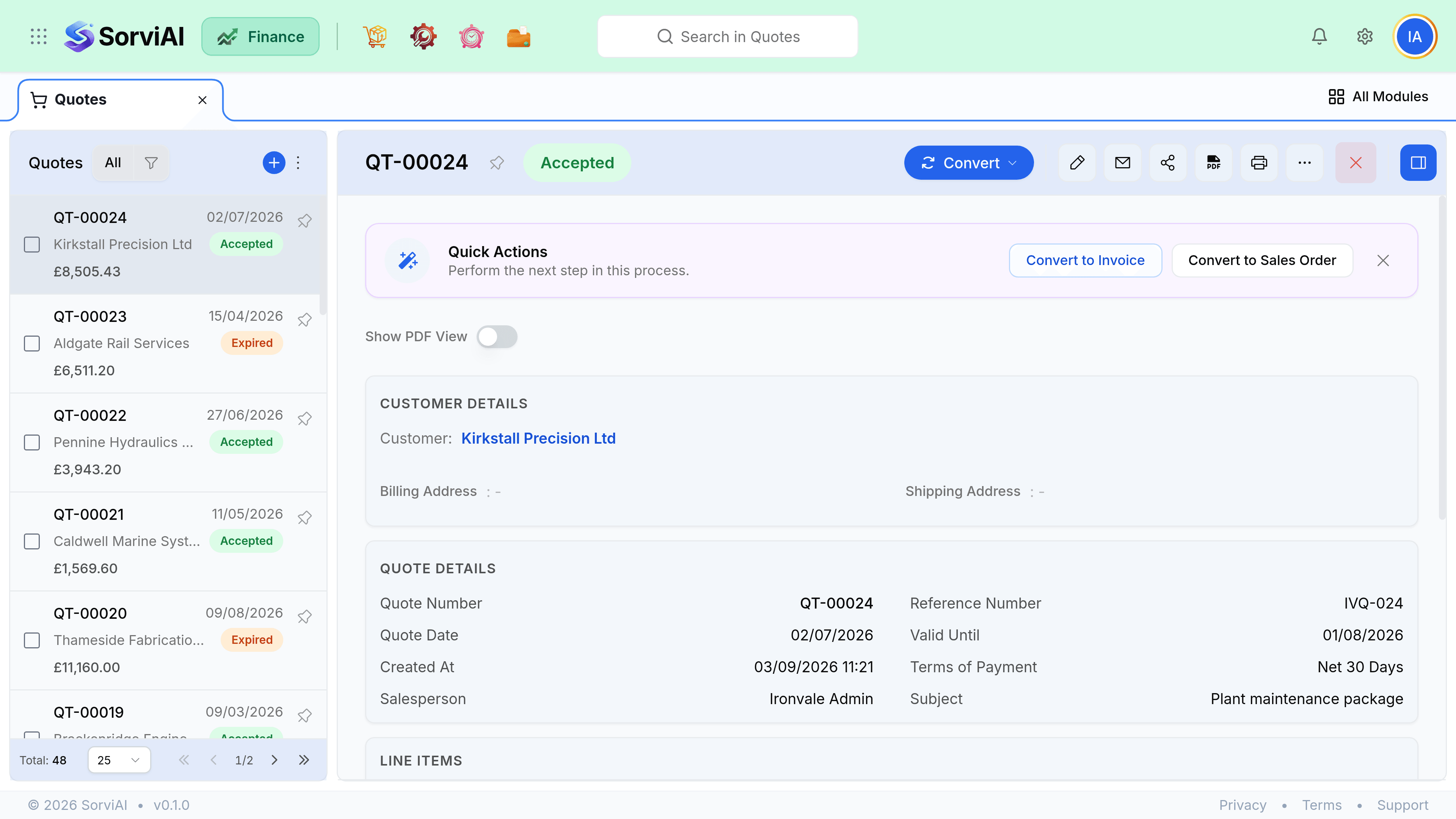The height and width of the screenshot is (819, 1456).
Task: Close the Quotes tab
Action: point(202,100)
